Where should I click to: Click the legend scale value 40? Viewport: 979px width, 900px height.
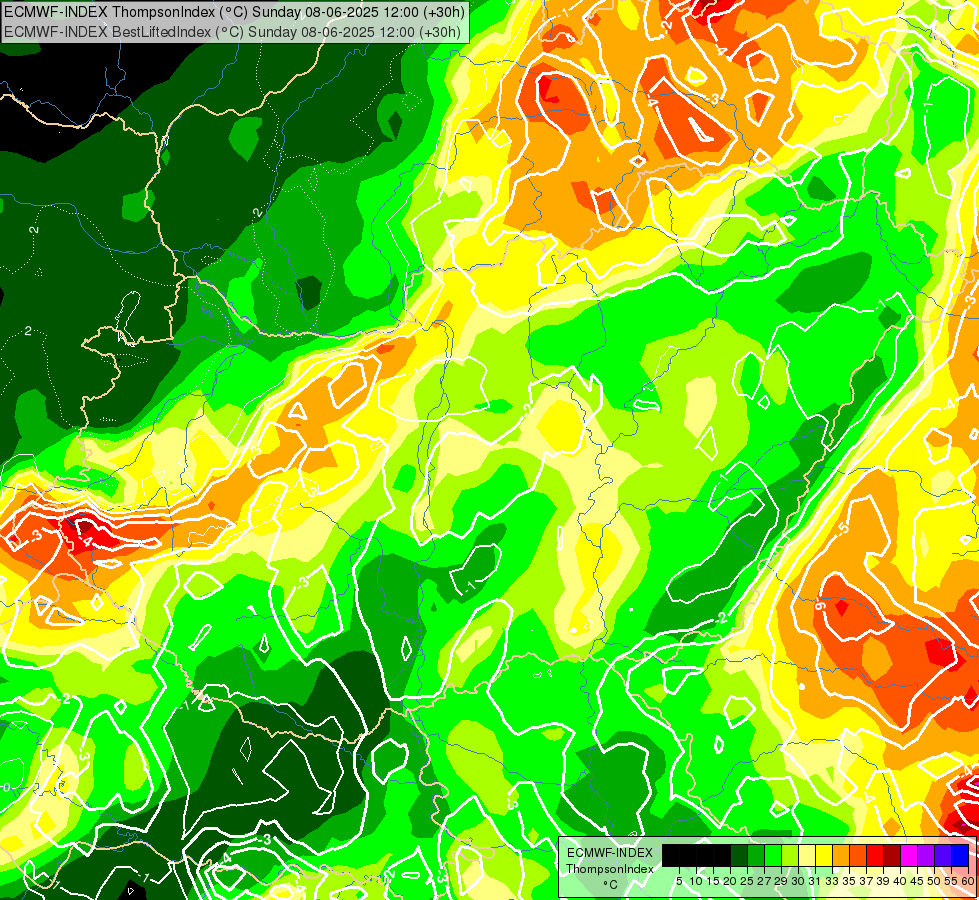(901, 881)
